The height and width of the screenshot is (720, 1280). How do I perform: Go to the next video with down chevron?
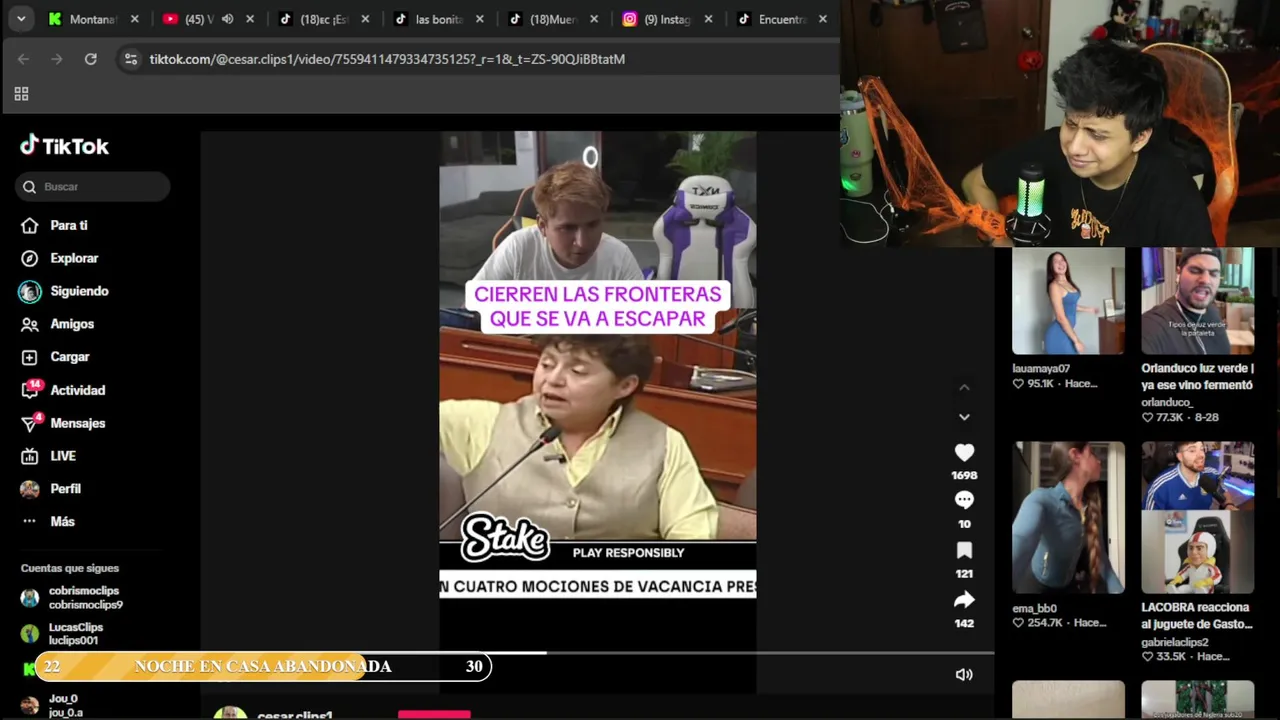(x=964, y=417)
